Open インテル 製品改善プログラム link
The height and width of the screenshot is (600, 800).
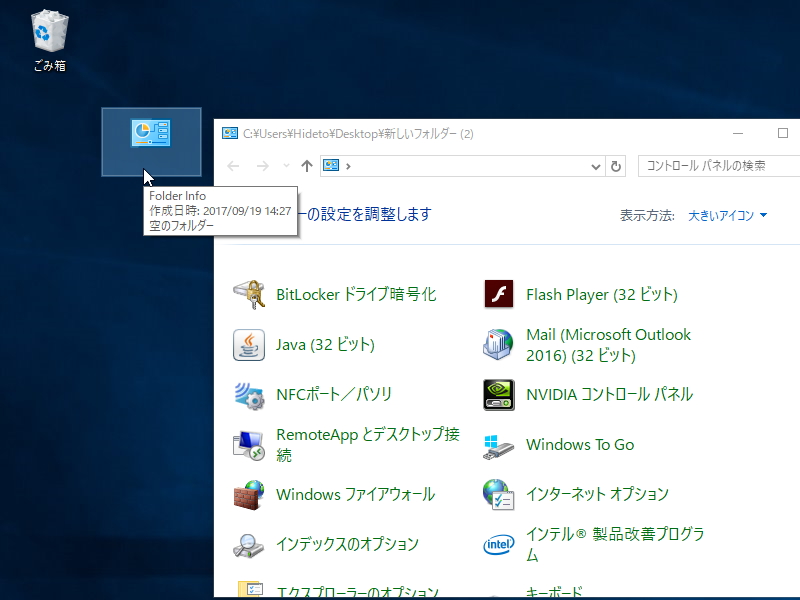tap(615, 544)
